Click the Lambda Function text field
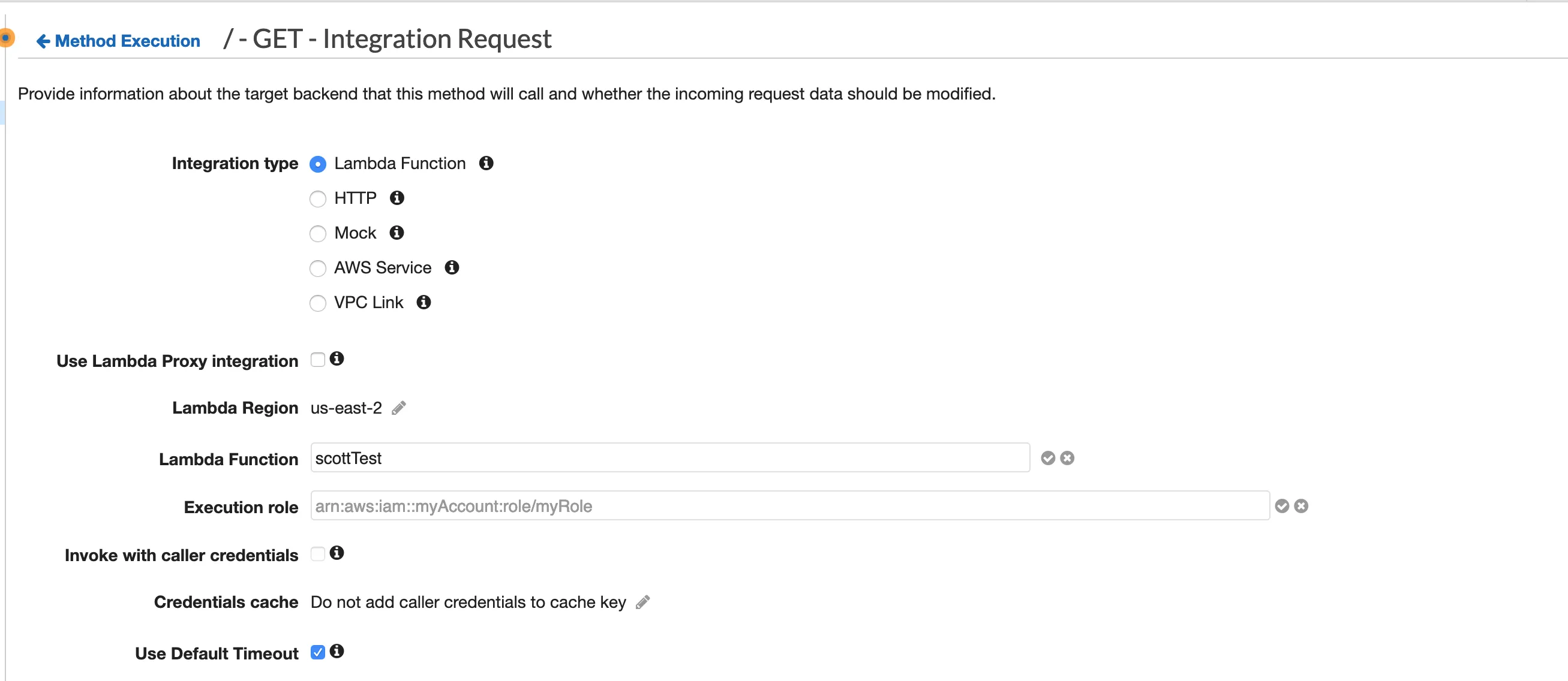The image size is (1568, 681). pos(669,457)
